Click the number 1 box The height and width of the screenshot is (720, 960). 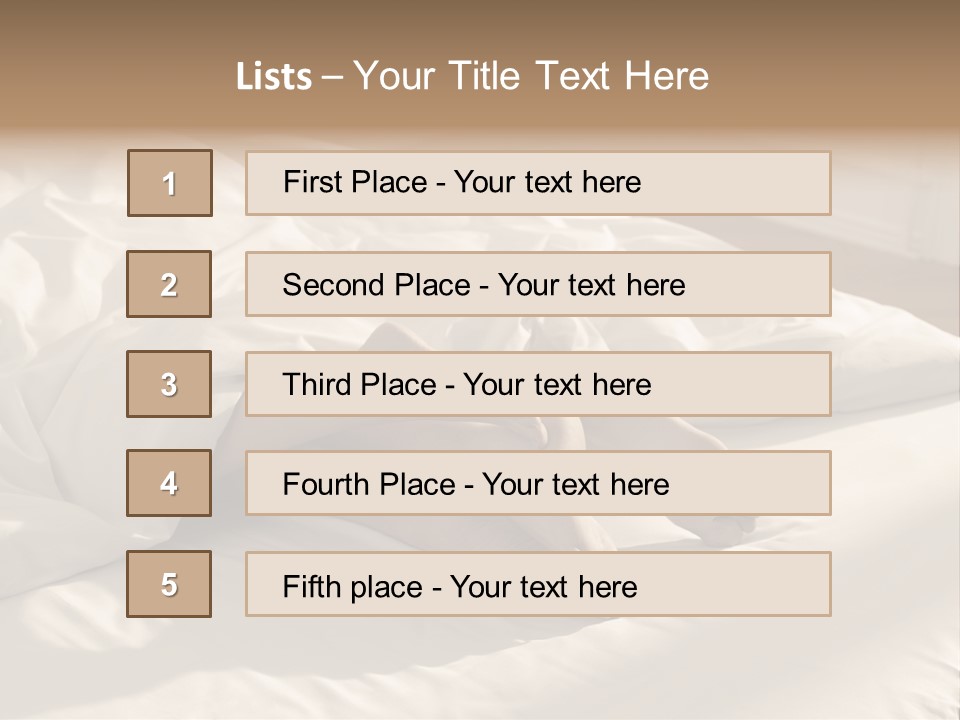click(x=169, y=183)
